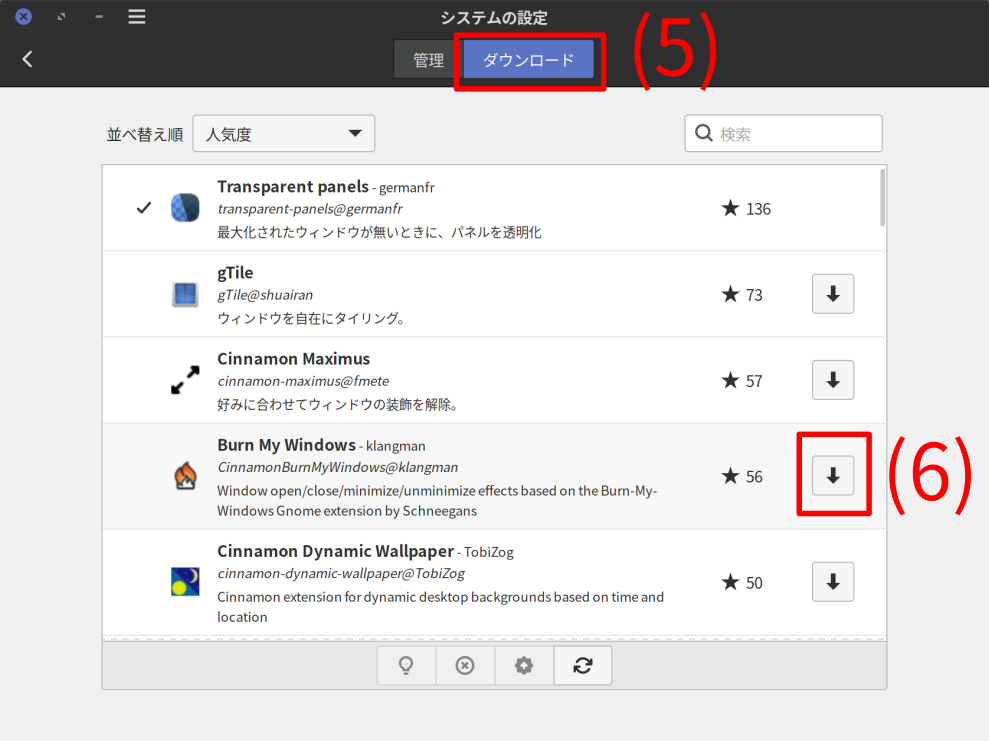Screen dimensions: 989x741
Task: Click the gear update button
Action: pyautogui.click(x=524, y=666)
